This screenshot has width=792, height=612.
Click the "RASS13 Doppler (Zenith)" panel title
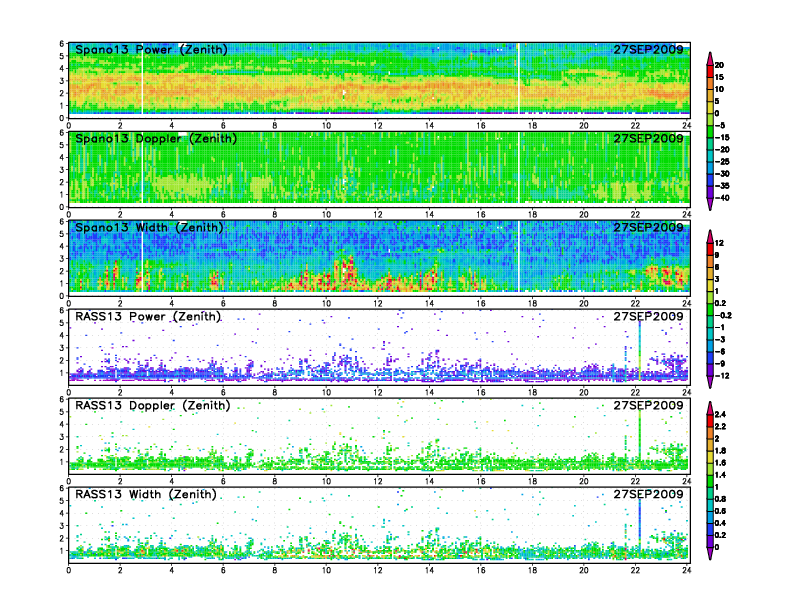(153, 405)
